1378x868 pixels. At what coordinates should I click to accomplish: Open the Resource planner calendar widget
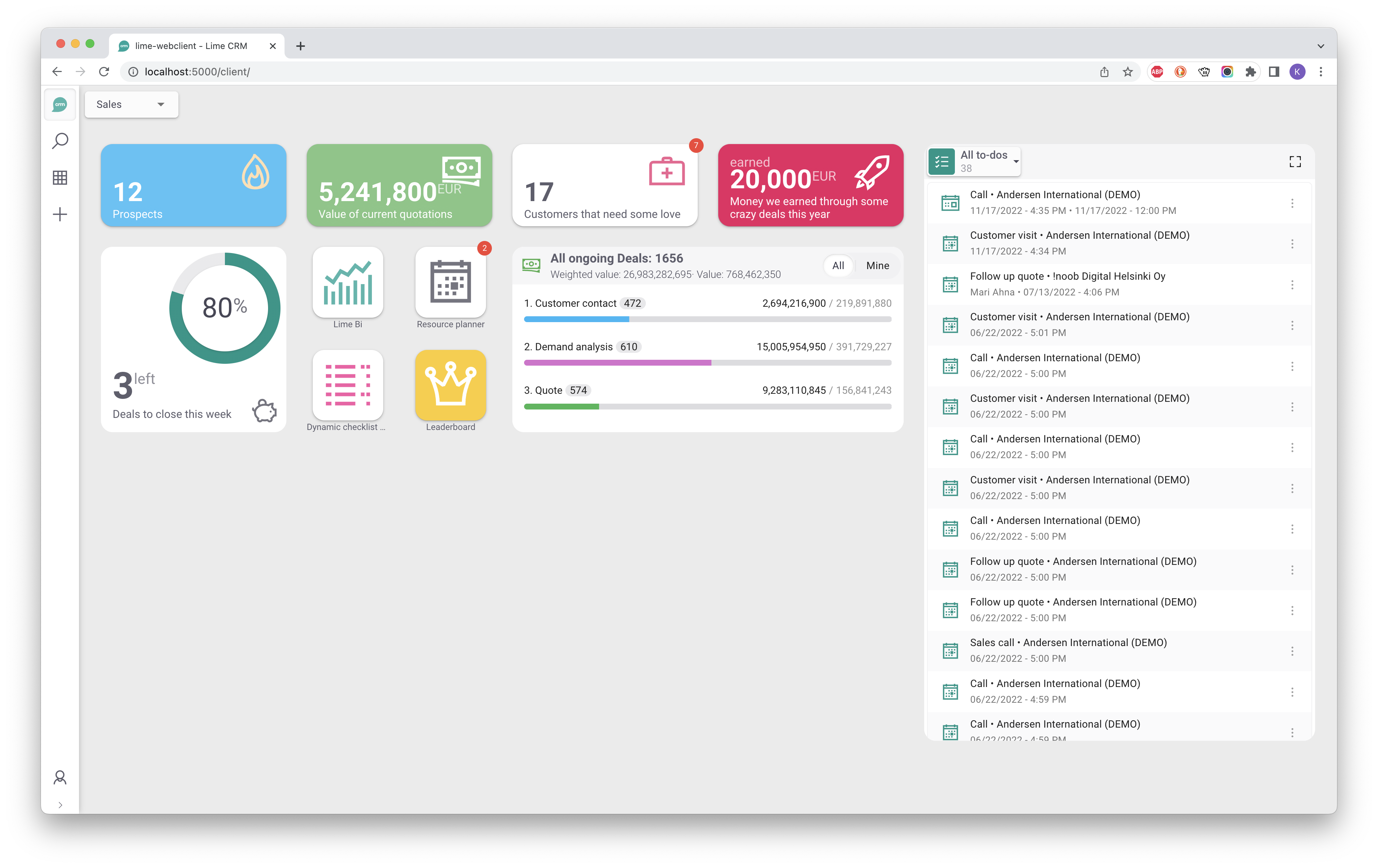(x=450, y=283)
